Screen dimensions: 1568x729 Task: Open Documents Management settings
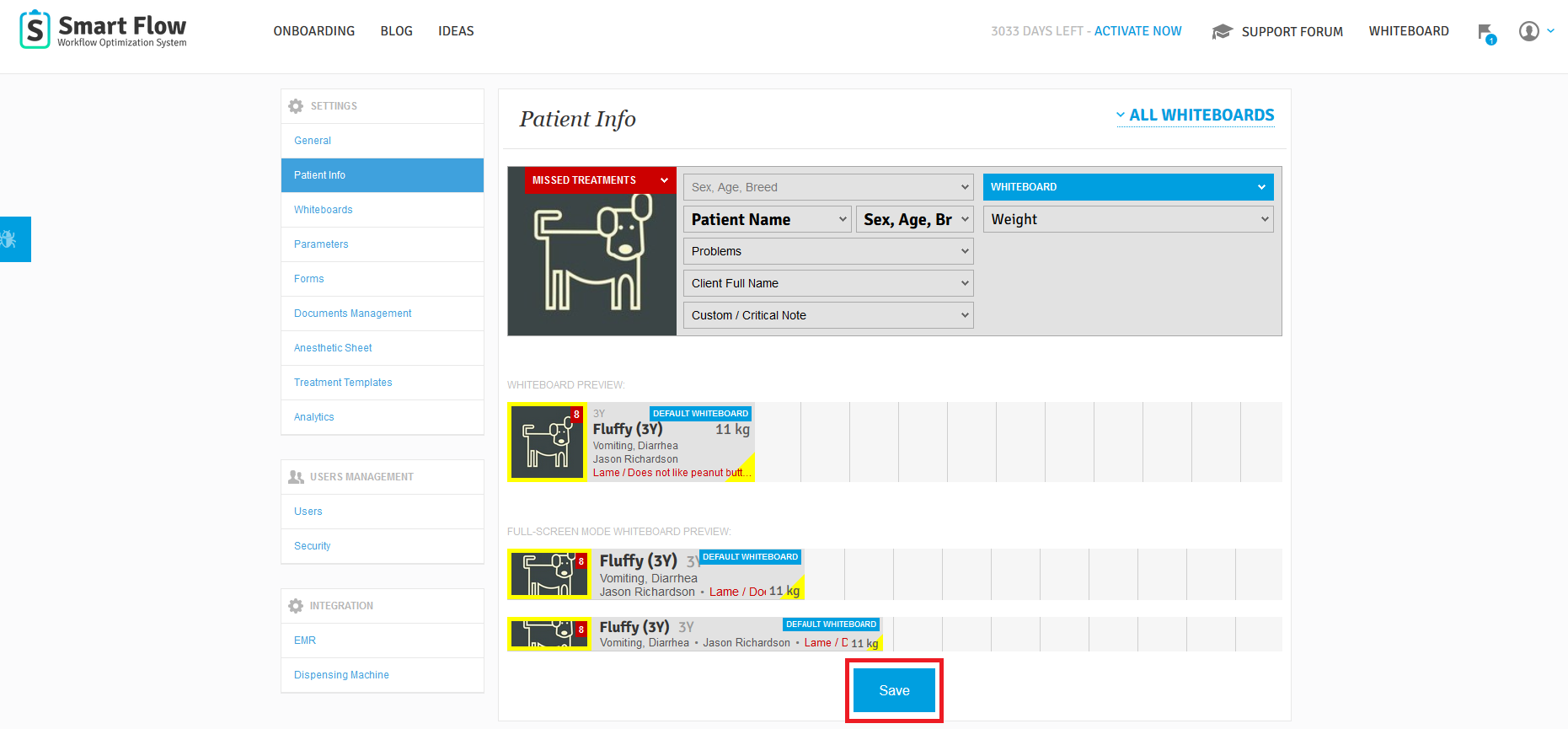[x=383, y=314]
